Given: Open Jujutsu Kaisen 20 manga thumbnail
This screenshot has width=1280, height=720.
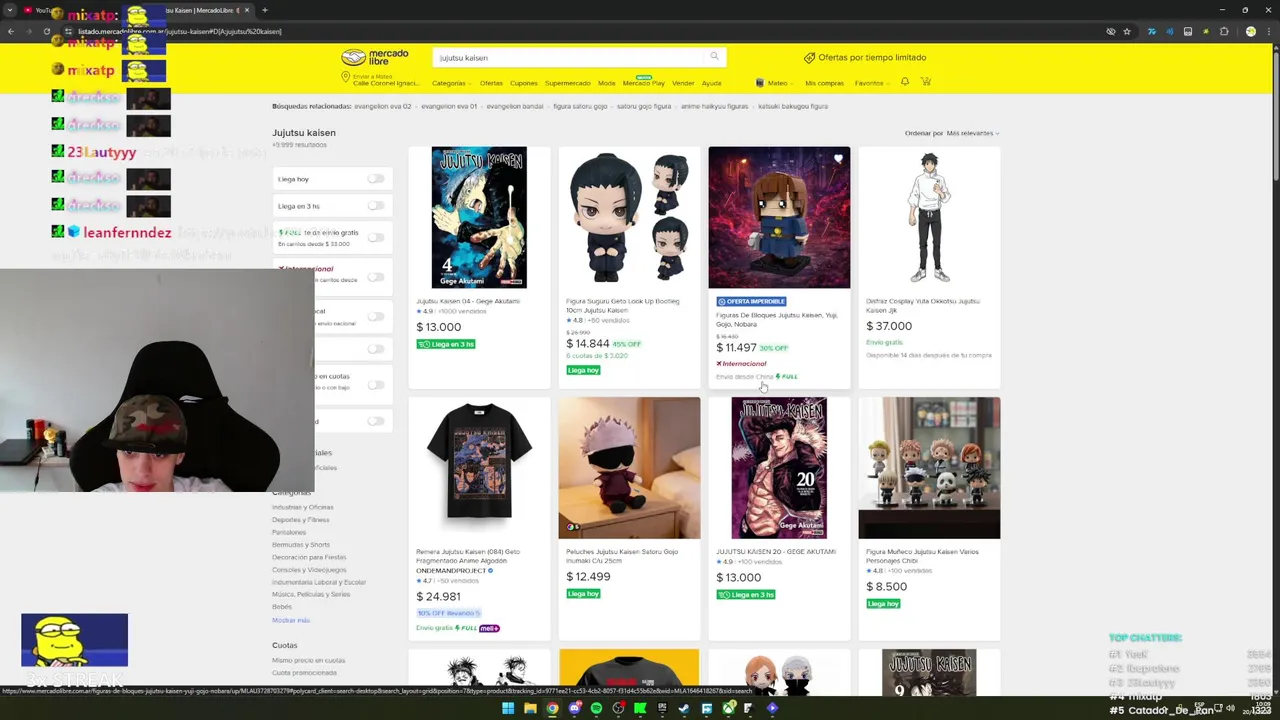Looking at the screenshot, I should pos(779,468).
